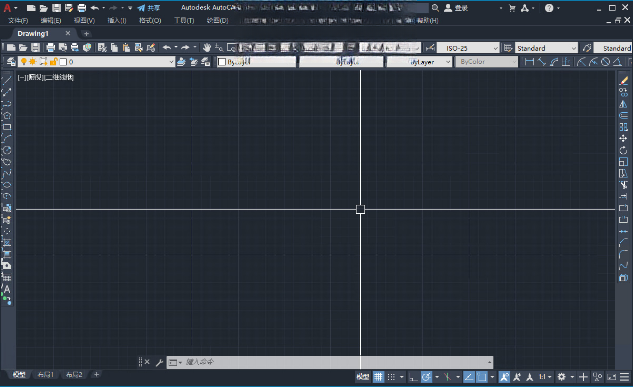Select the Line tool in the draw toolbar
This screenshot has height=387, width=633.
click(x=7, y=80)
